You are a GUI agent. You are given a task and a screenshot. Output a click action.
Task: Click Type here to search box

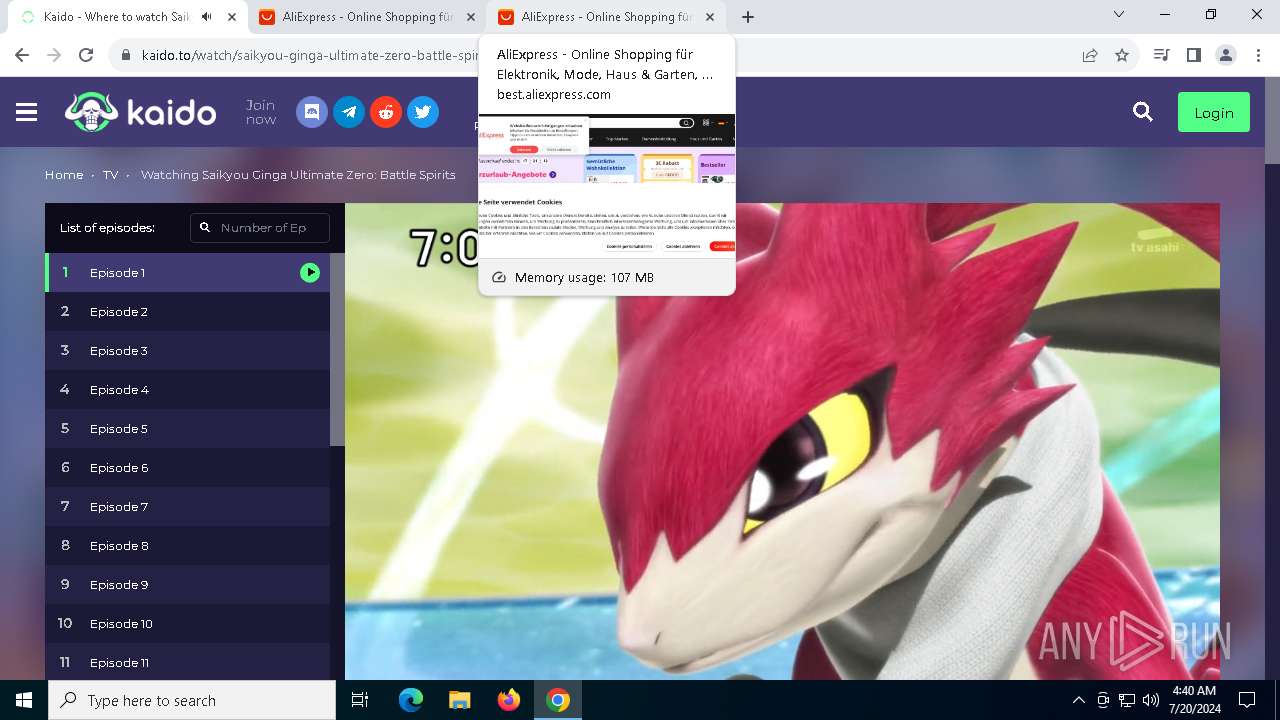192,700
